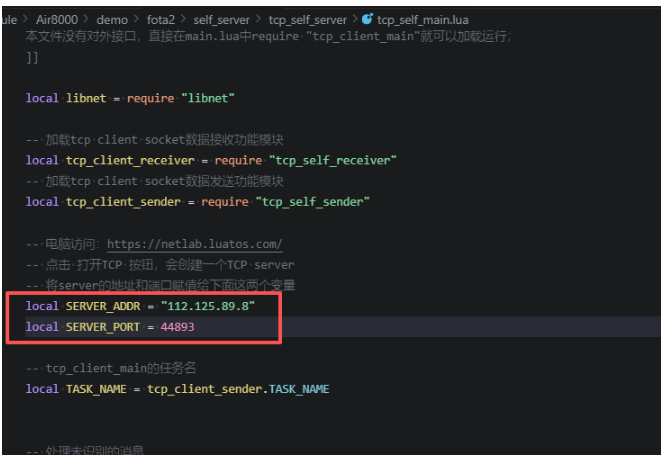Click the "tcp_self_receiver" require string
The image size is (663, 463).
[x=333, y=161]
